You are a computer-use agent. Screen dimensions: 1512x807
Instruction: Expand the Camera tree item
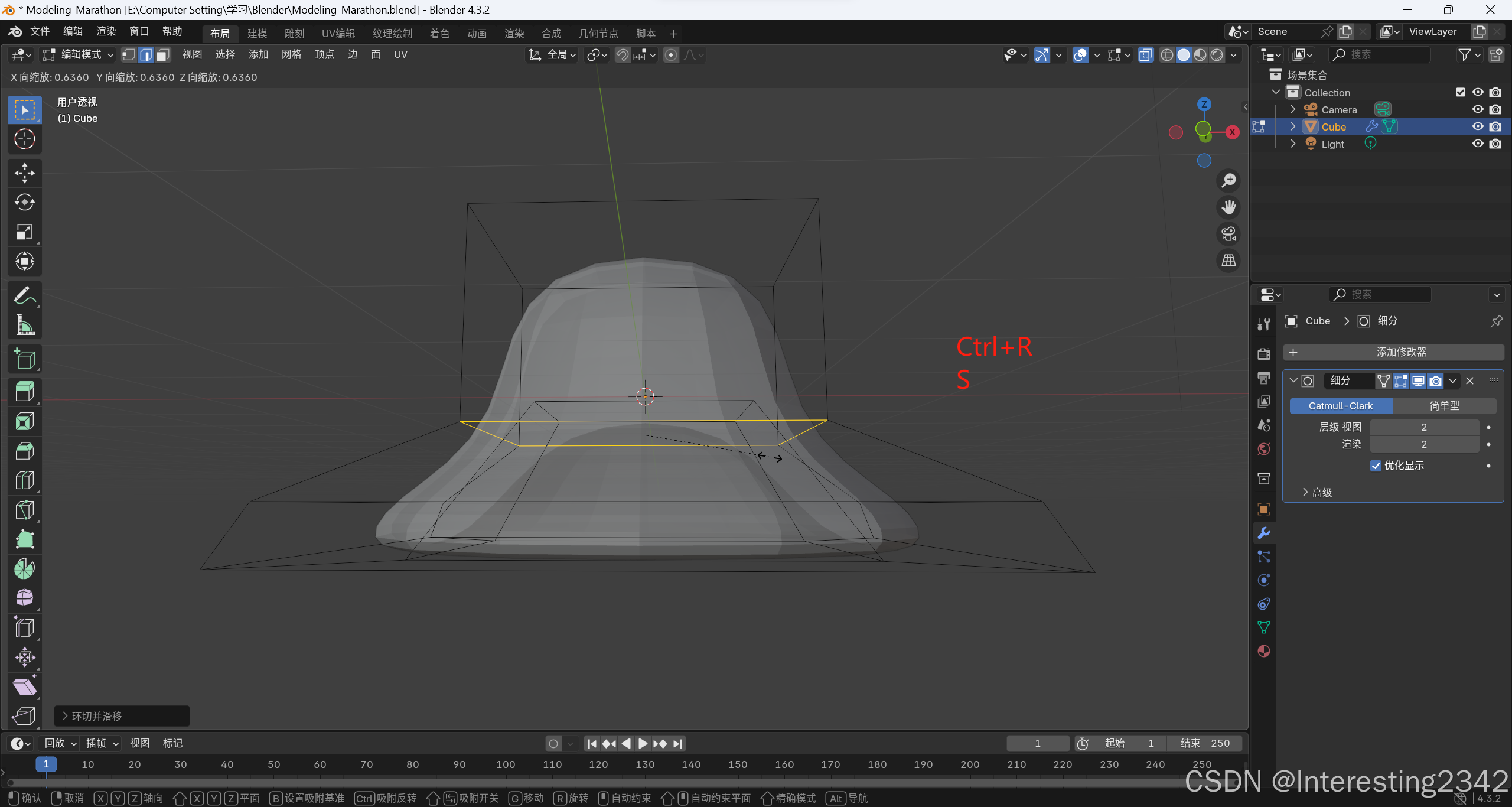pos(1293,110)
